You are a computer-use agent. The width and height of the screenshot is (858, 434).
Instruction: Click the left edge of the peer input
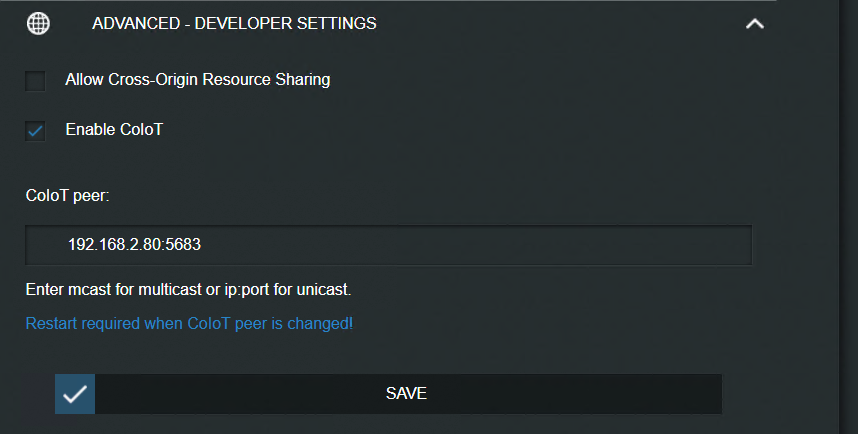[x=40, y=245]
